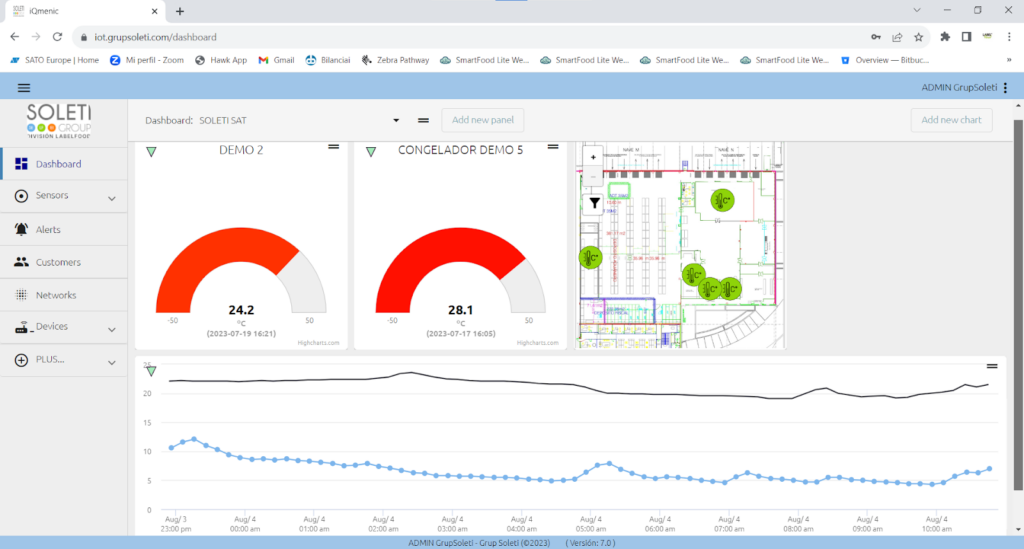
Task: Expand the Sensors sidebar section
Action: point(111,197)
